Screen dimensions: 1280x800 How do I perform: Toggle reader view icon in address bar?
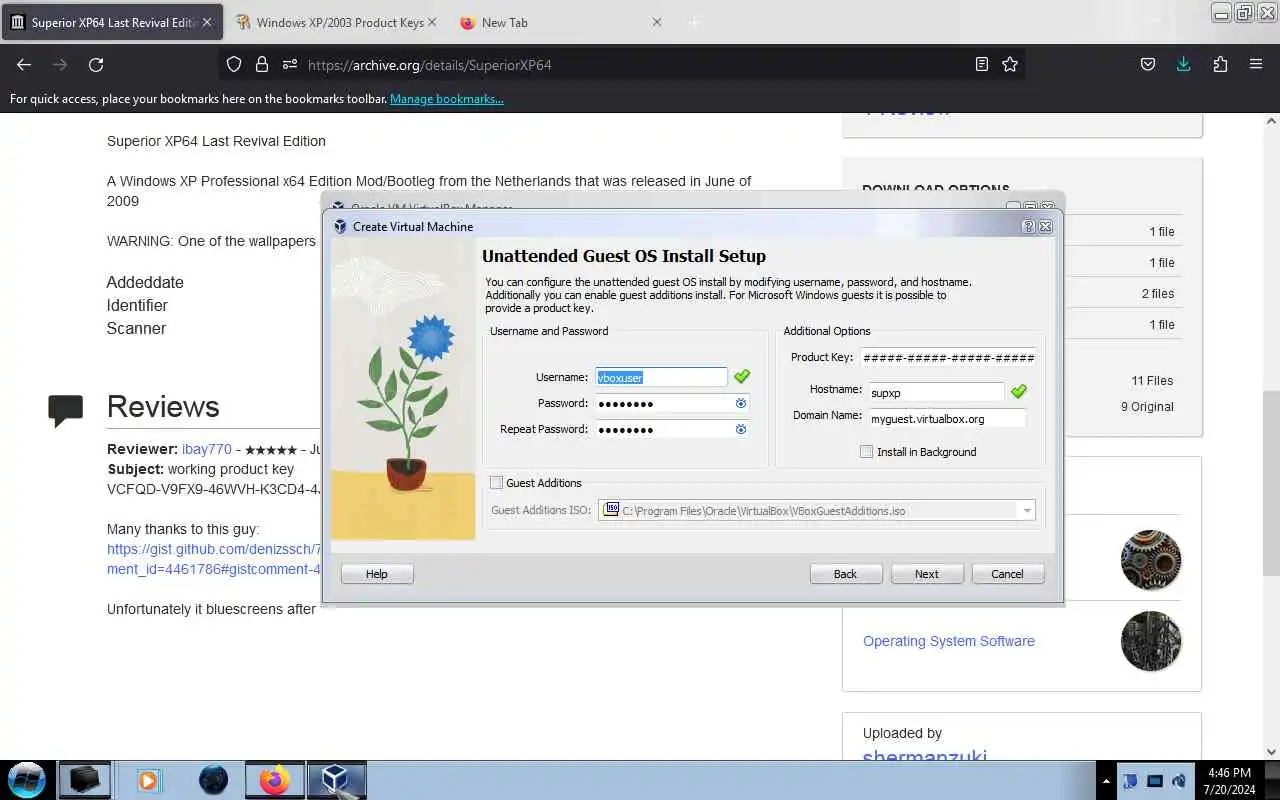[x=982, y=64]
